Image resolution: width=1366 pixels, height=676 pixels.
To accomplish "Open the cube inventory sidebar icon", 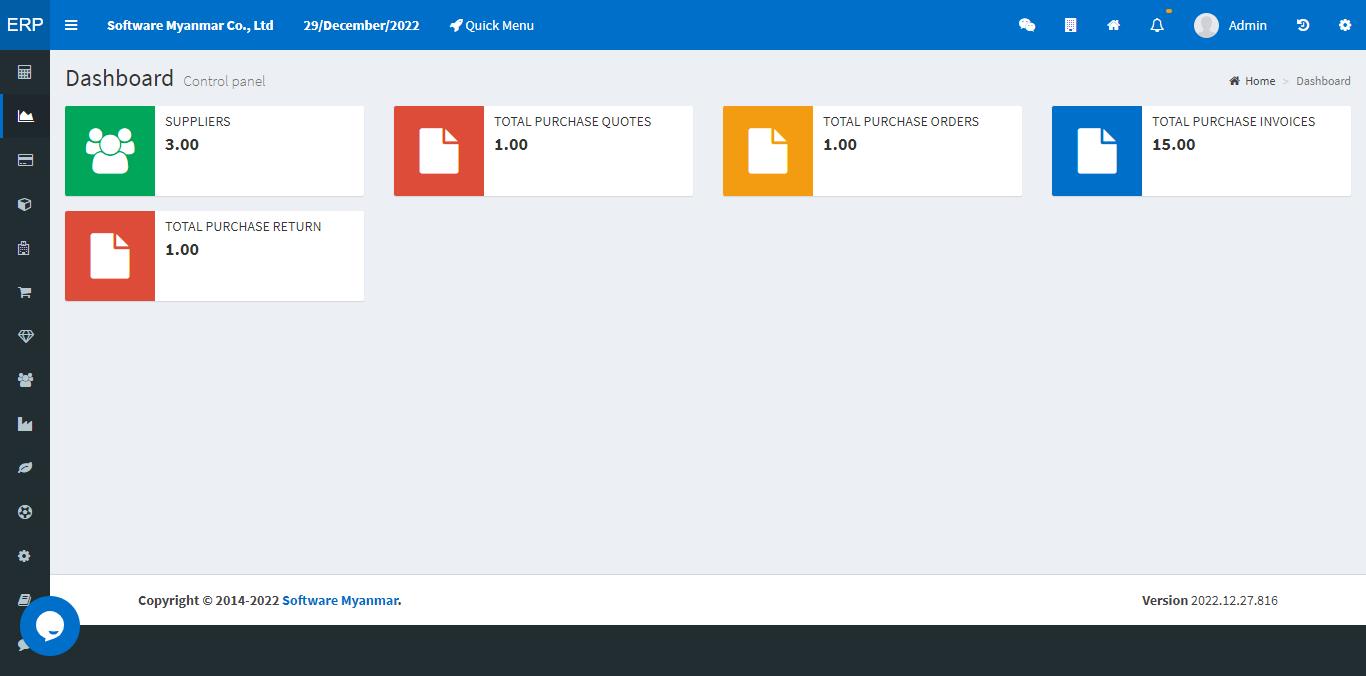I will coord(25,204).
